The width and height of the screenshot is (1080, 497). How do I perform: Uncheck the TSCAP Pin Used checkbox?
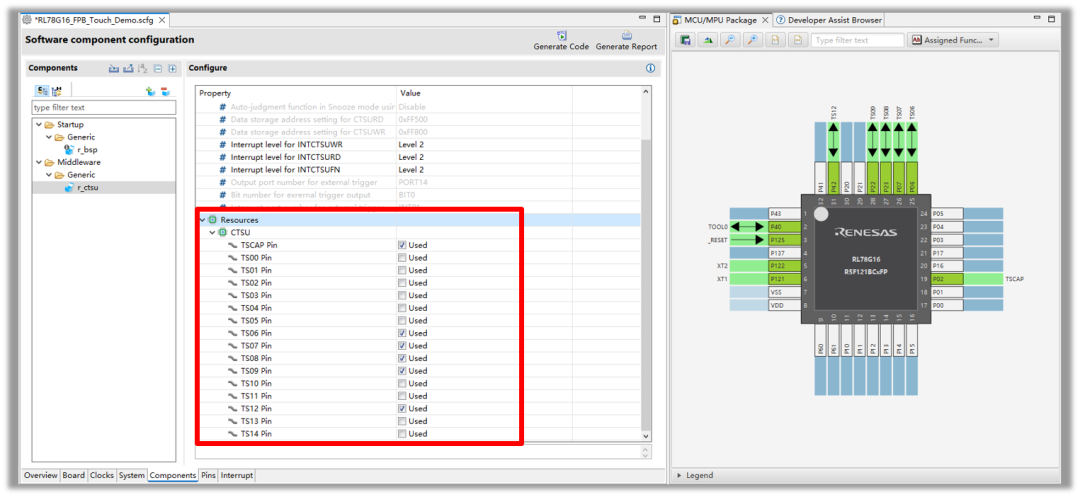tap(402, 245)
